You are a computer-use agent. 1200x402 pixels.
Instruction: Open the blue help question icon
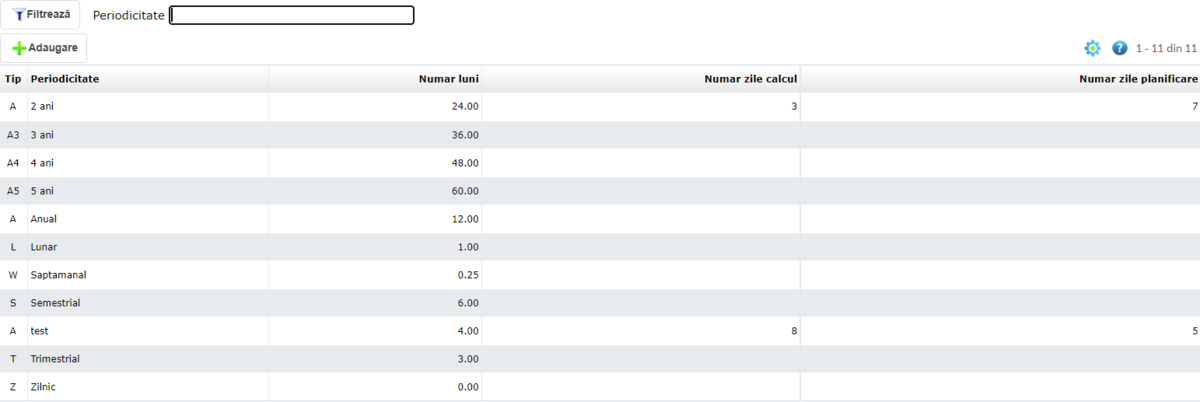click(x=1119, y=48)
